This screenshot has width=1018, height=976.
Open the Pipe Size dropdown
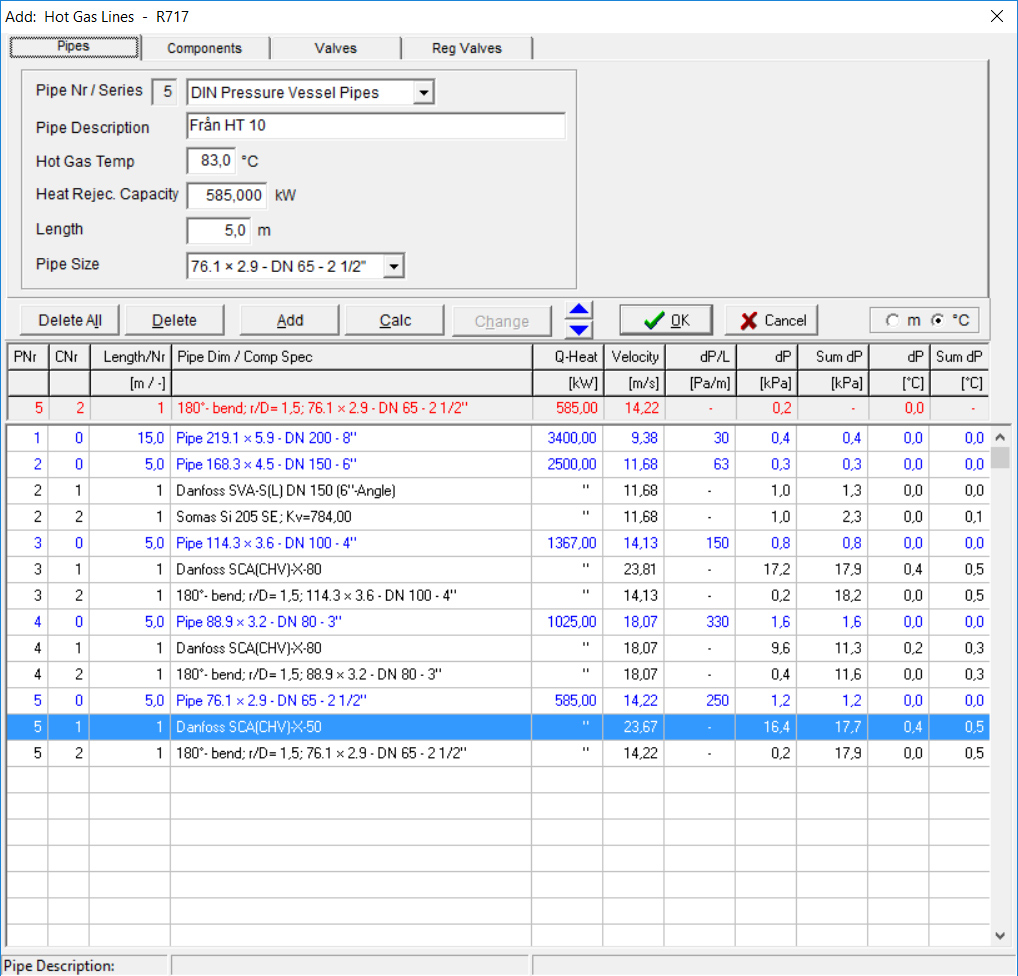tap(393, 266)
